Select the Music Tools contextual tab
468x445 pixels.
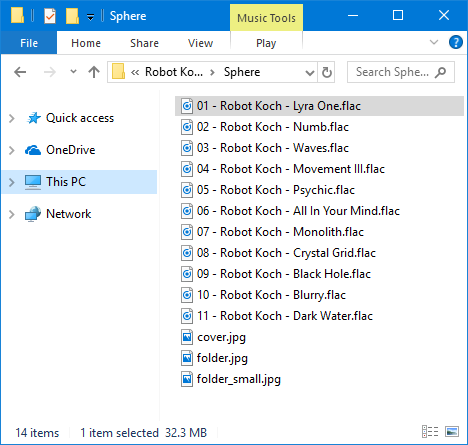tap(266, 18)
